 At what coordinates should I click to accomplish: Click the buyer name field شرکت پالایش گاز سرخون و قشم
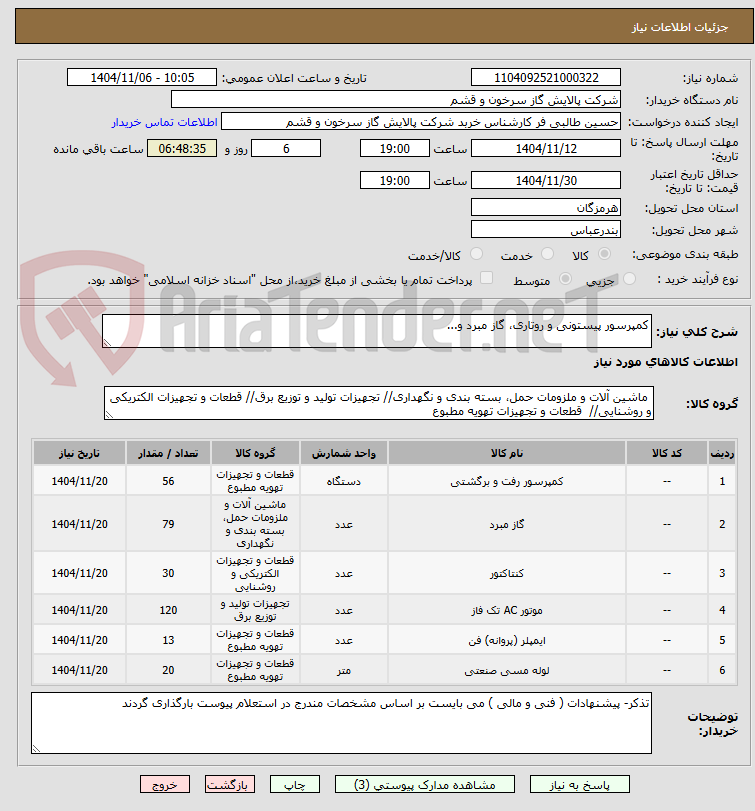(x=396, y=100)
